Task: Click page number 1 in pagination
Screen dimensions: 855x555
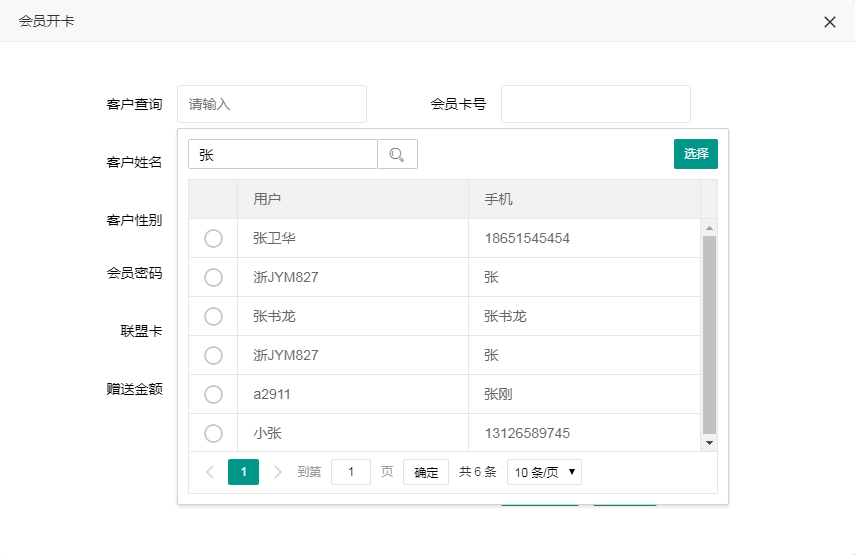Action: click(243, 472)
